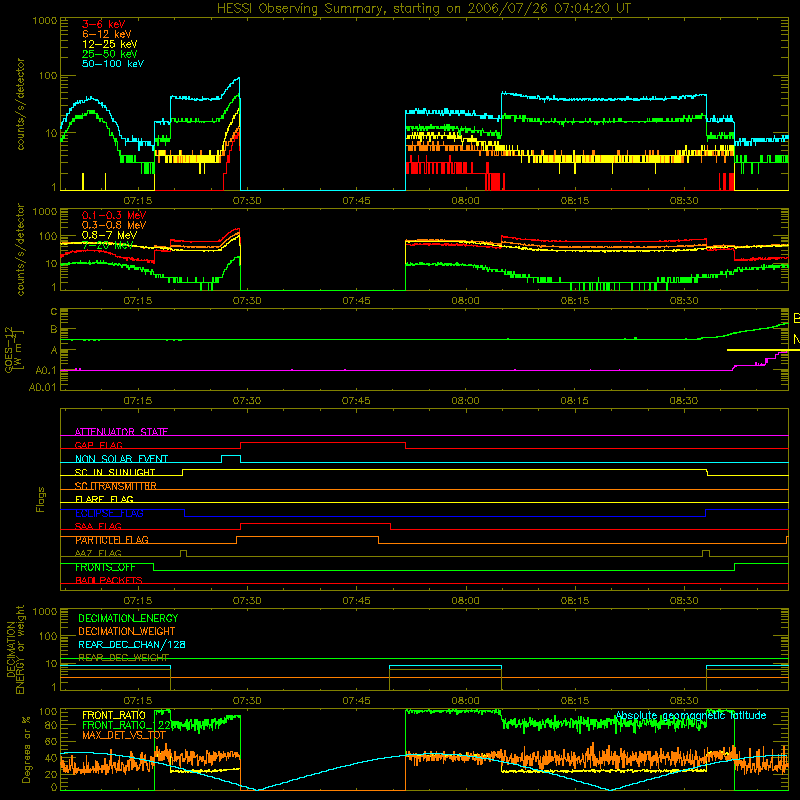The image size is (800, 800).
Task: Click the DECIMATION_WEIGHT legend label
Action: click(127, 631)
